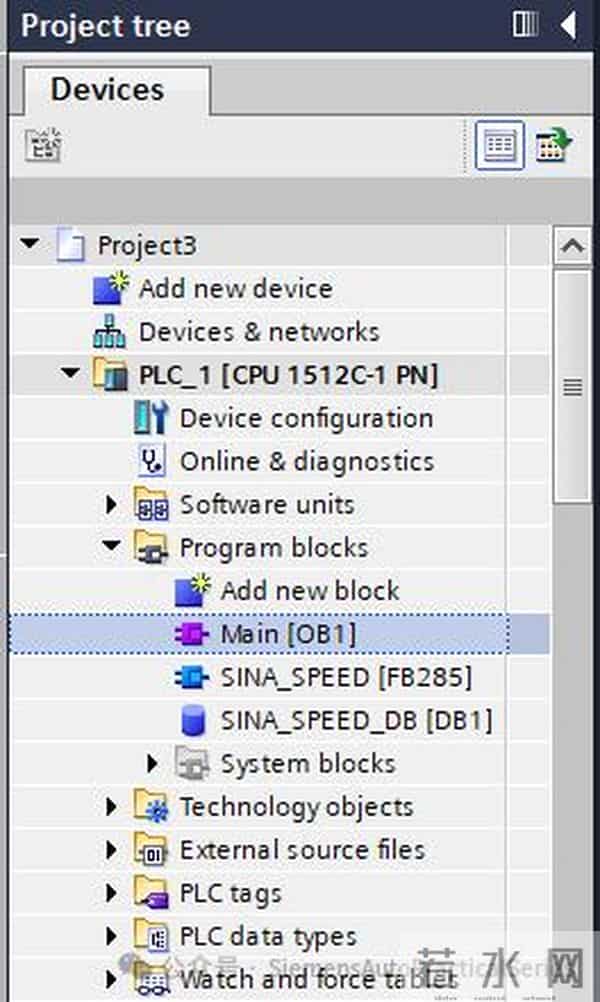Toggle the details view button in toolbar
This screenshot has height=1002, width=600.
pos(499,147)
